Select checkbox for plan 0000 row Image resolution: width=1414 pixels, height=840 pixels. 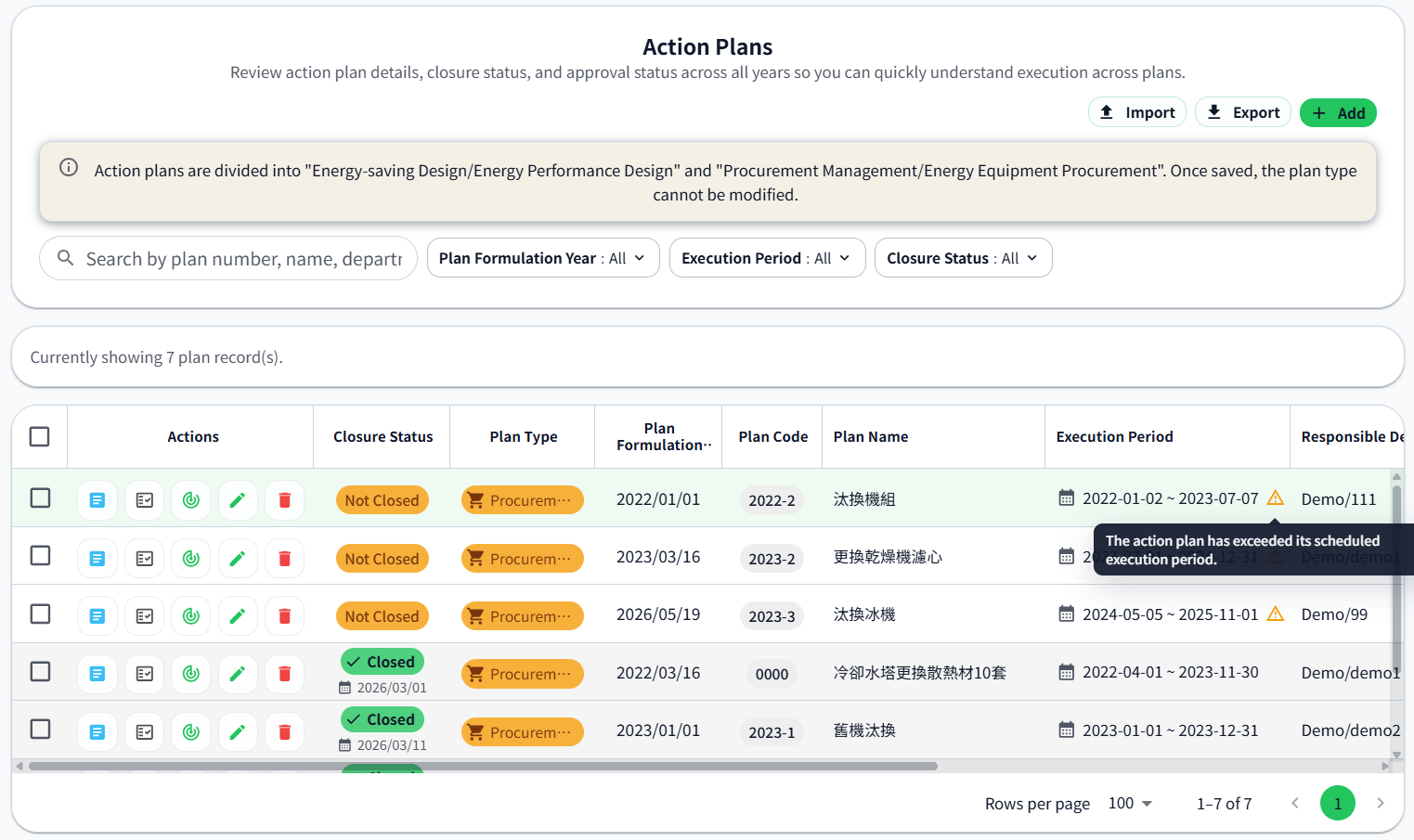pyautogui.click(x=40, y=671)
